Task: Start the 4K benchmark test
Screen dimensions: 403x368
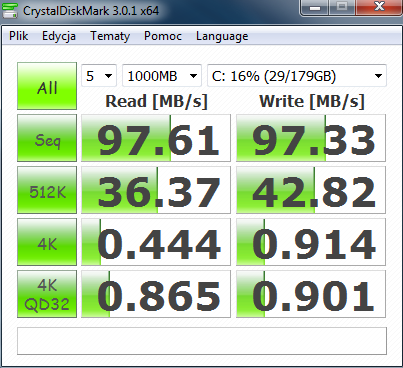Action: click(x=47, y=242)
